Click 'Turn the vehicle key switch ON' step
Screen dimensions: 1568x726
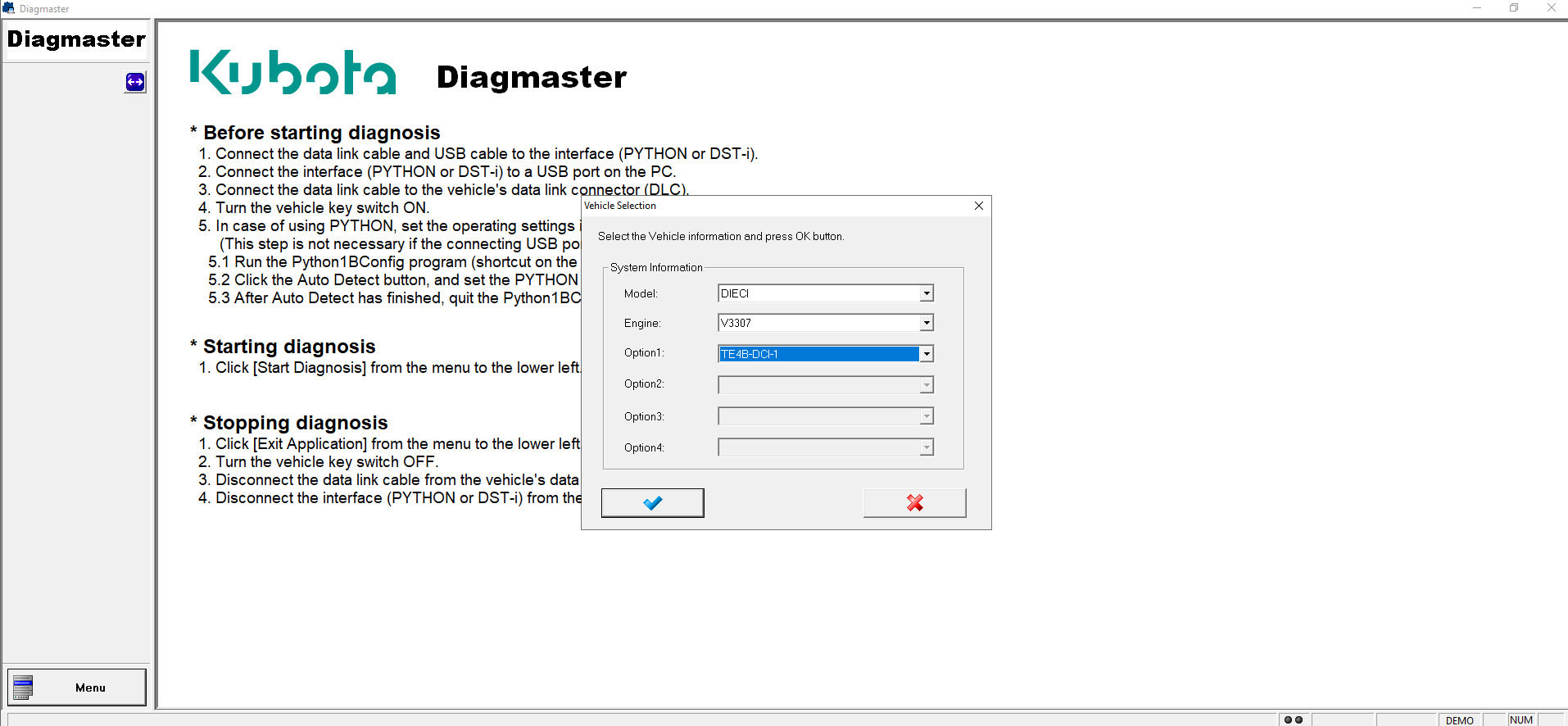coord(322,208)
